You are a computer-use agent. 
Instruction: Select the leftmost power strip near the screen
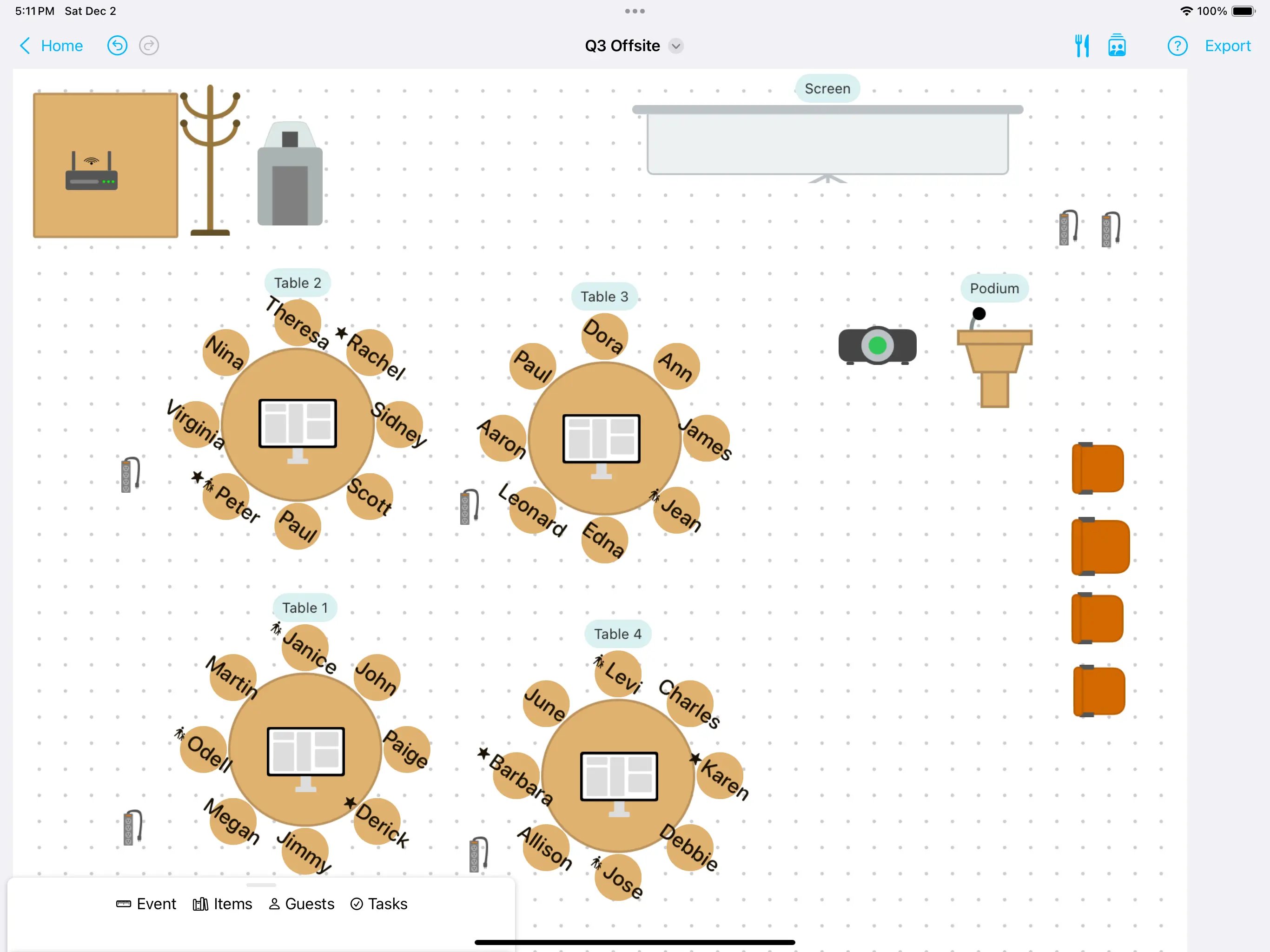(1068, 228)
